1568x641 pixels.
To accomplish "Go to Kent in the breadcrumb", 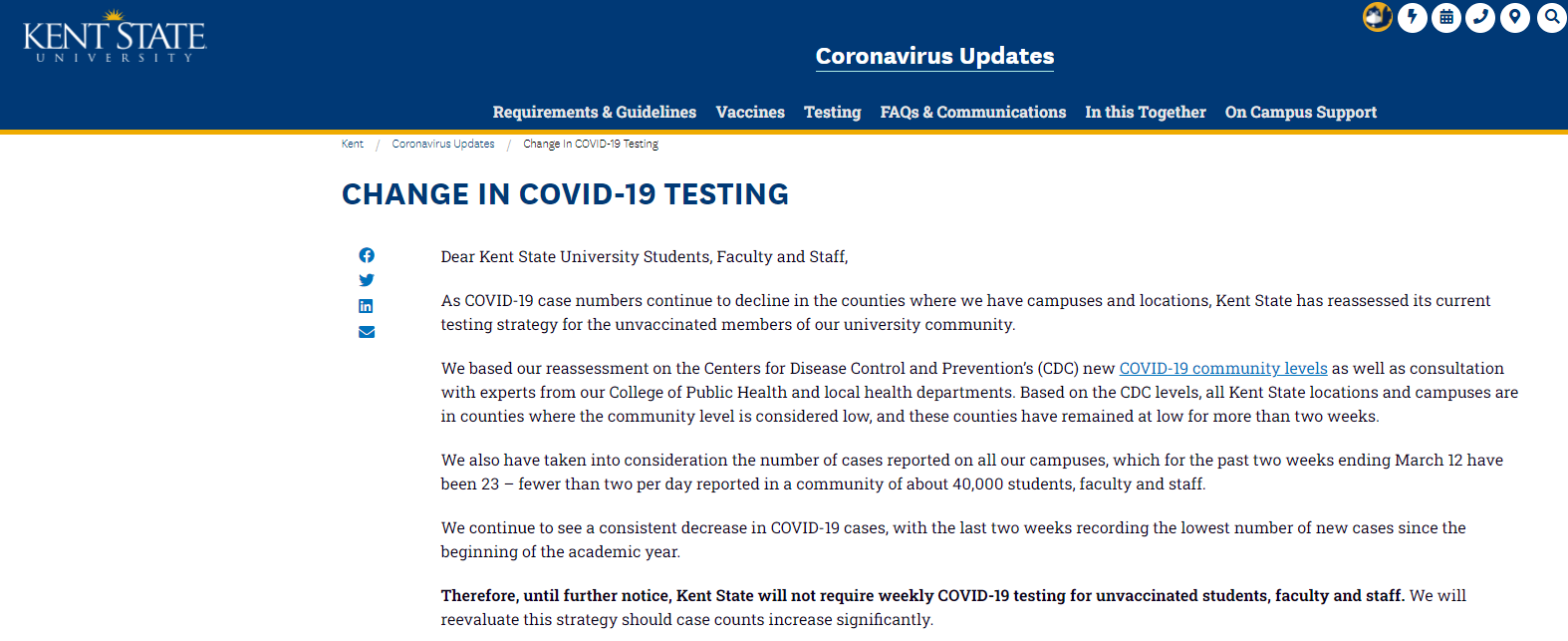I will coord(353,145).
